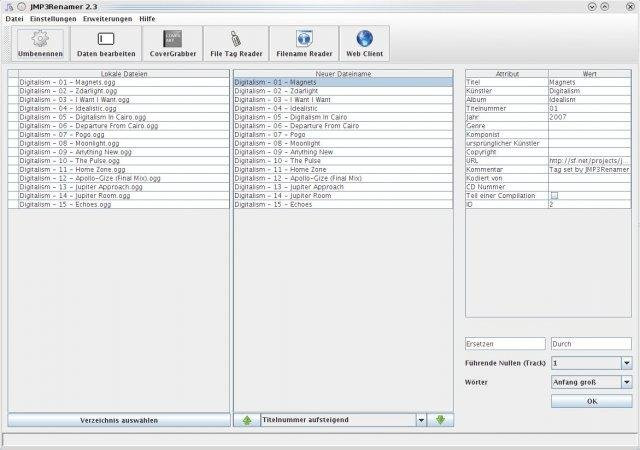
Task: Open Daten bearbeiten tool
Action: point(106,44)
